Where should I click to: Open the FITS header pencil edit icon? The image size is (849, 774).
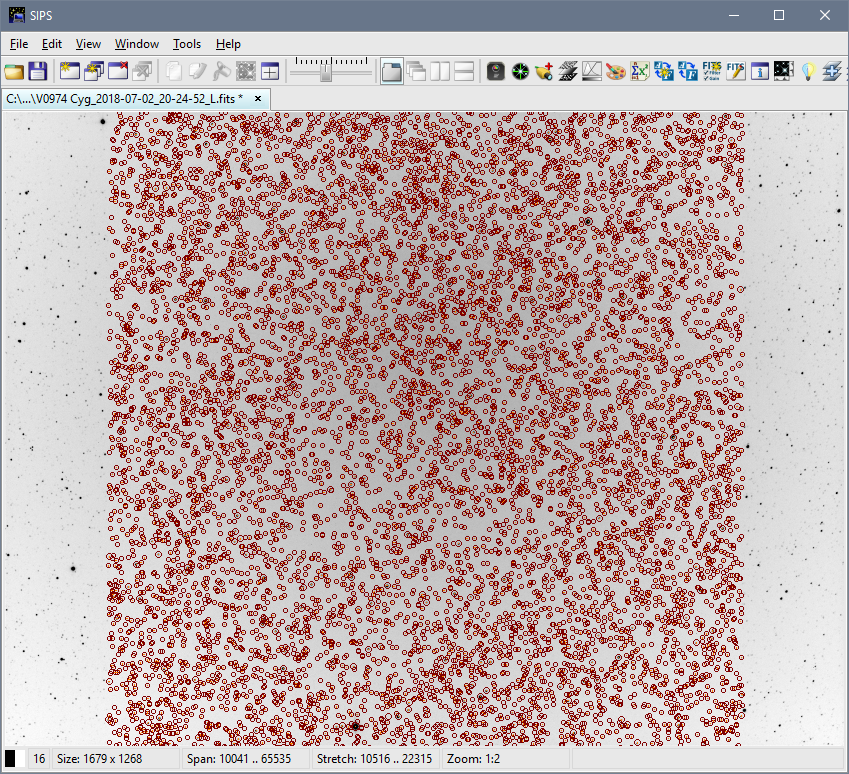[x=736, y=71]
